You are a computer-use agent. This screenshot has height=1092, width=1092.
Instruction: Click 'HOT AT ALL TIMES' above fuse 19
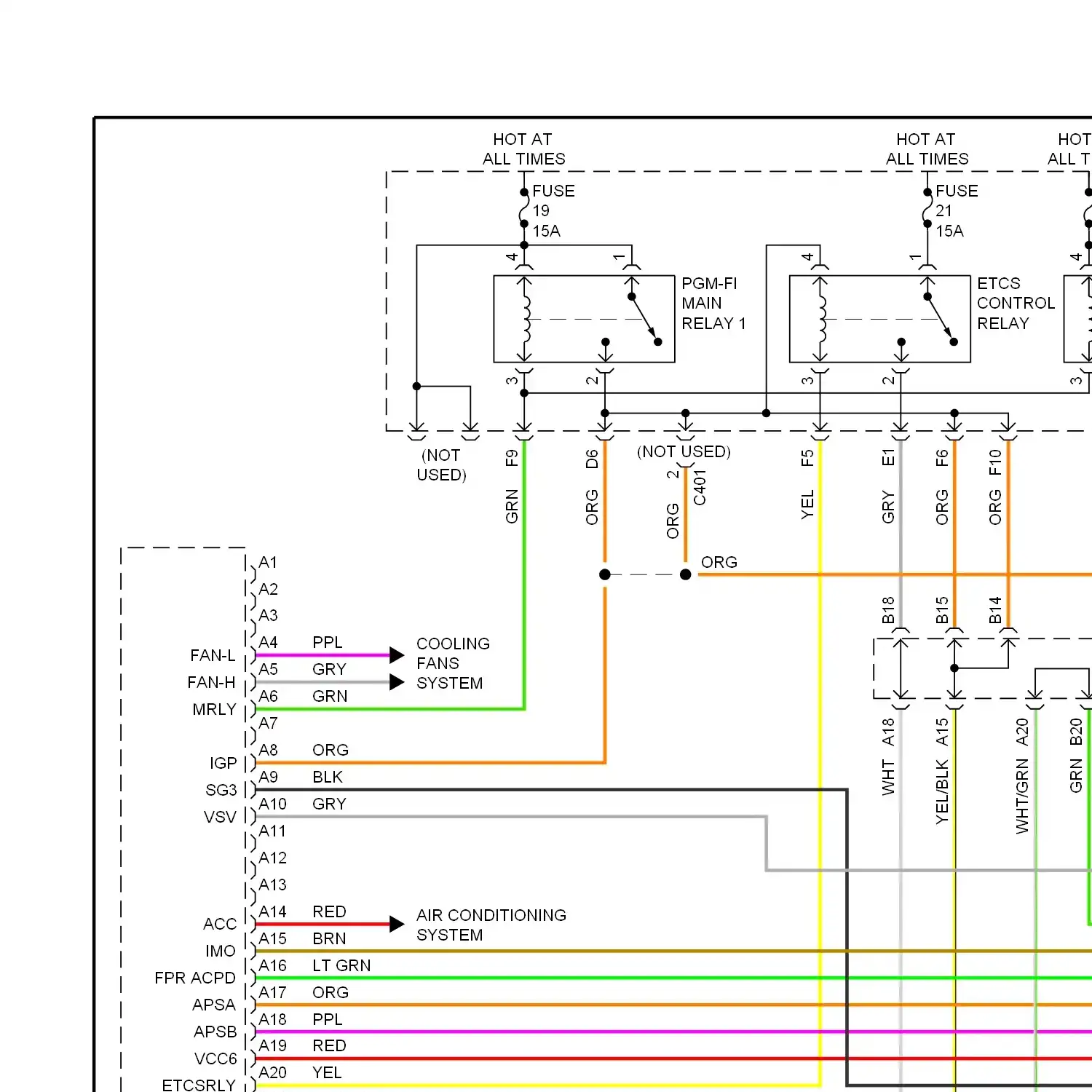(523, 149)
